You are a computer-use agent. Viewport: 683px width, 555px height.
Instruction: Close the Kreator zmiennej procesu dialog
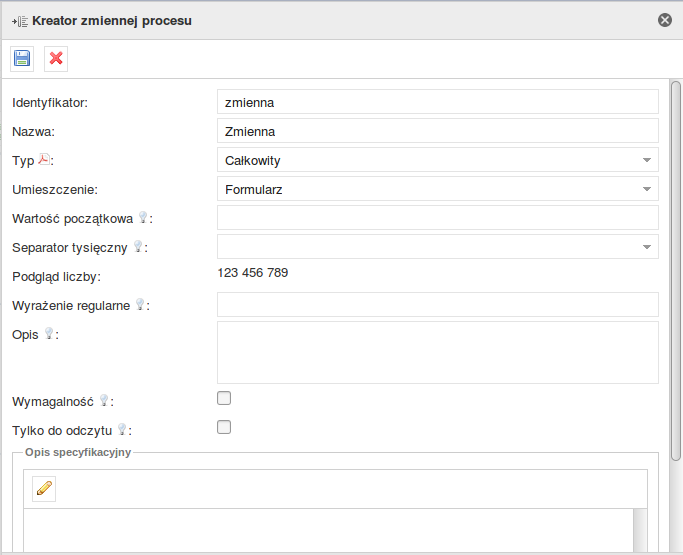coord(664,20)
